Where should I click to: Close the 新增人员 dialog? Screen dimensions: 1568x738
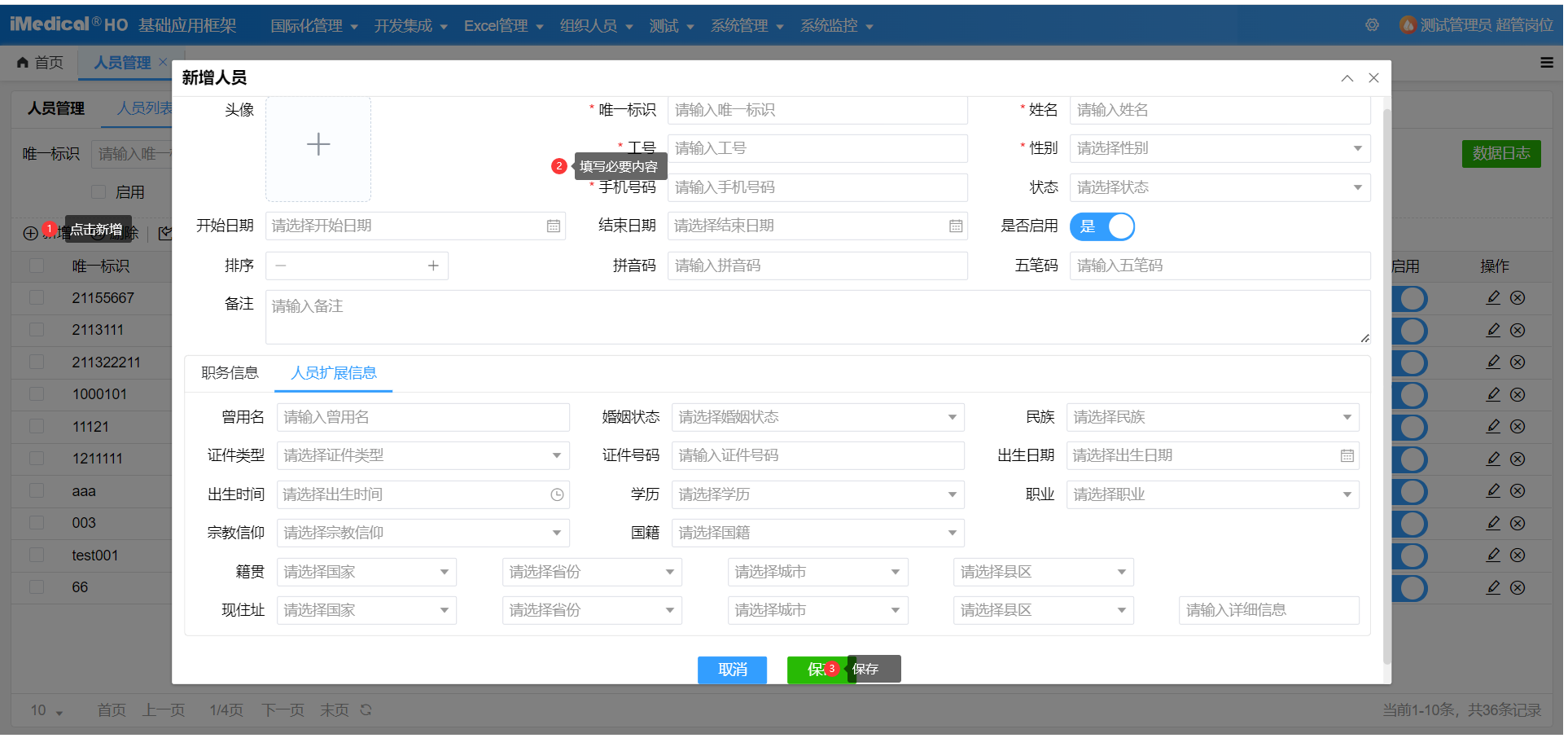pyautogui.click(x=1373, y=78)
